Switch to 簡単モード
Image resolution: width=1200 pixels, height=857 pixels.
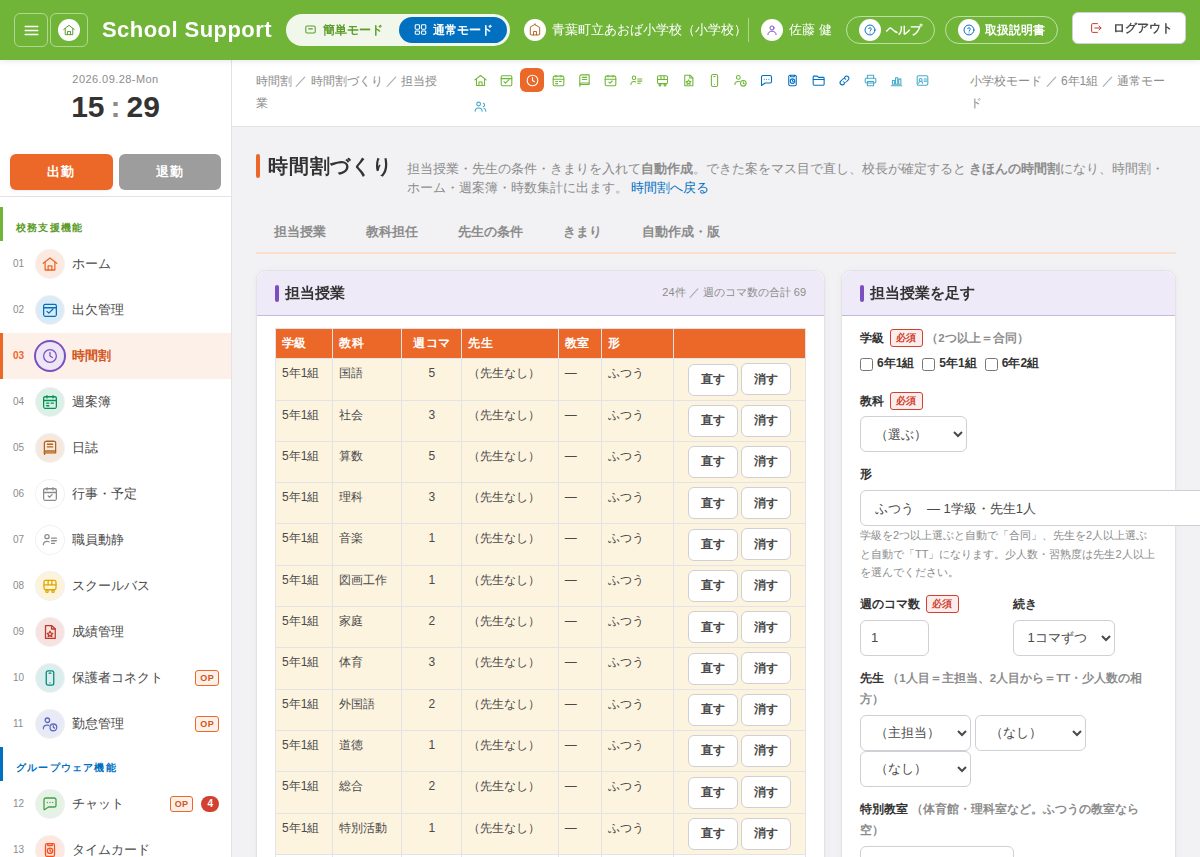point(343,30)
